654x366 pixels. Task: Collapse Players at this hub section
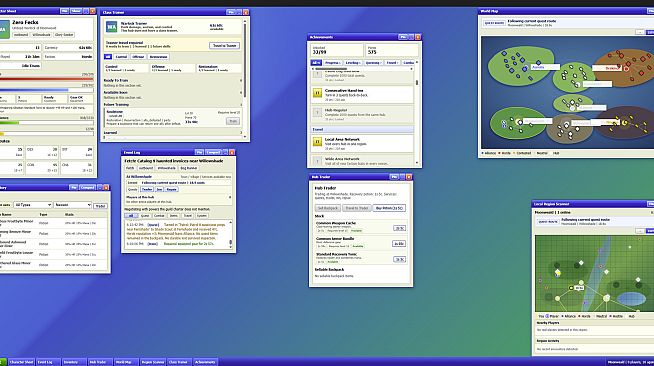178,197
